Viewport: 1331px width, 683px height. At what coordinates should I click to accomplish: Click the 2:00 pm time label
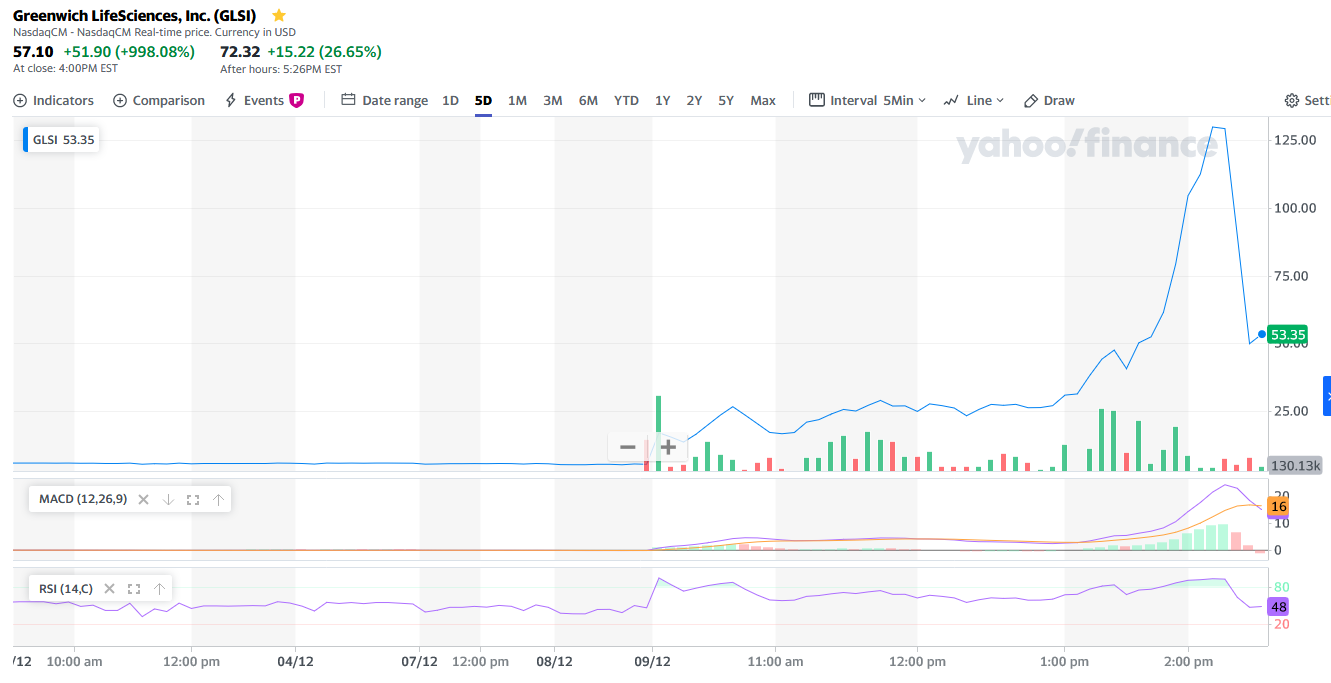(1189, 662)
